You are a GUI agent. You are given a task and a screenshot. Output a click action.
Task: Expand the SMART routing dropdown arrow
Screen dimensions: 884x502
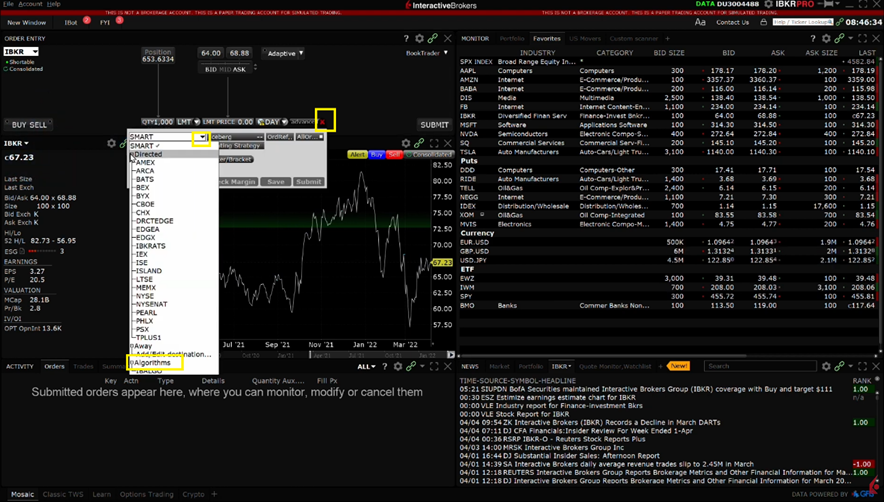point(202,137)
